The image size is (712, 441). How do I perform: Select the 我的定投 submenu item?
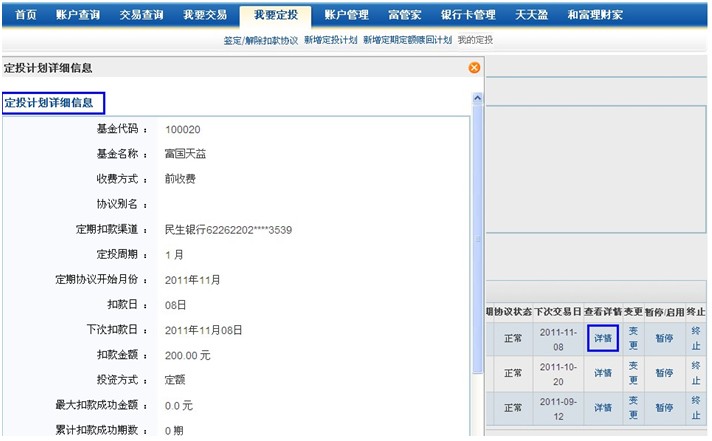[x=475, y=41]
